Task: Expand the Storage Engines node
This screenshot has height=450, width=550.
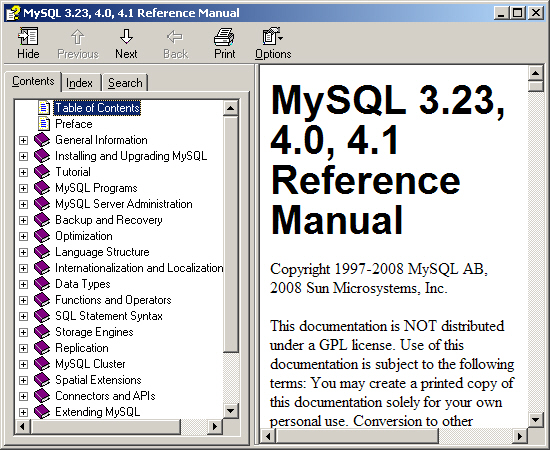Action: point(23,332)
